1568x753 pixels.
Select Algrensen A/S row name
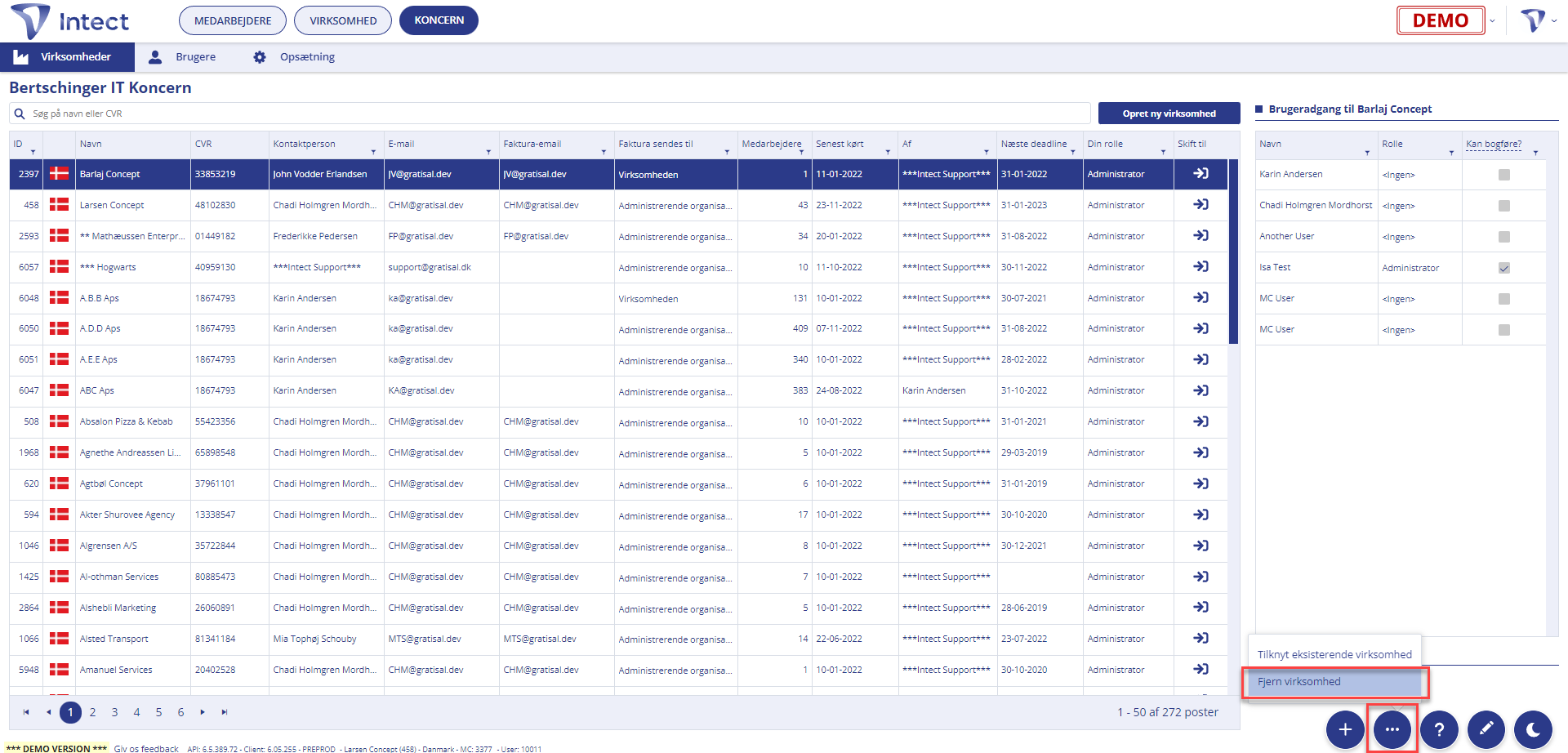point(109,546)
